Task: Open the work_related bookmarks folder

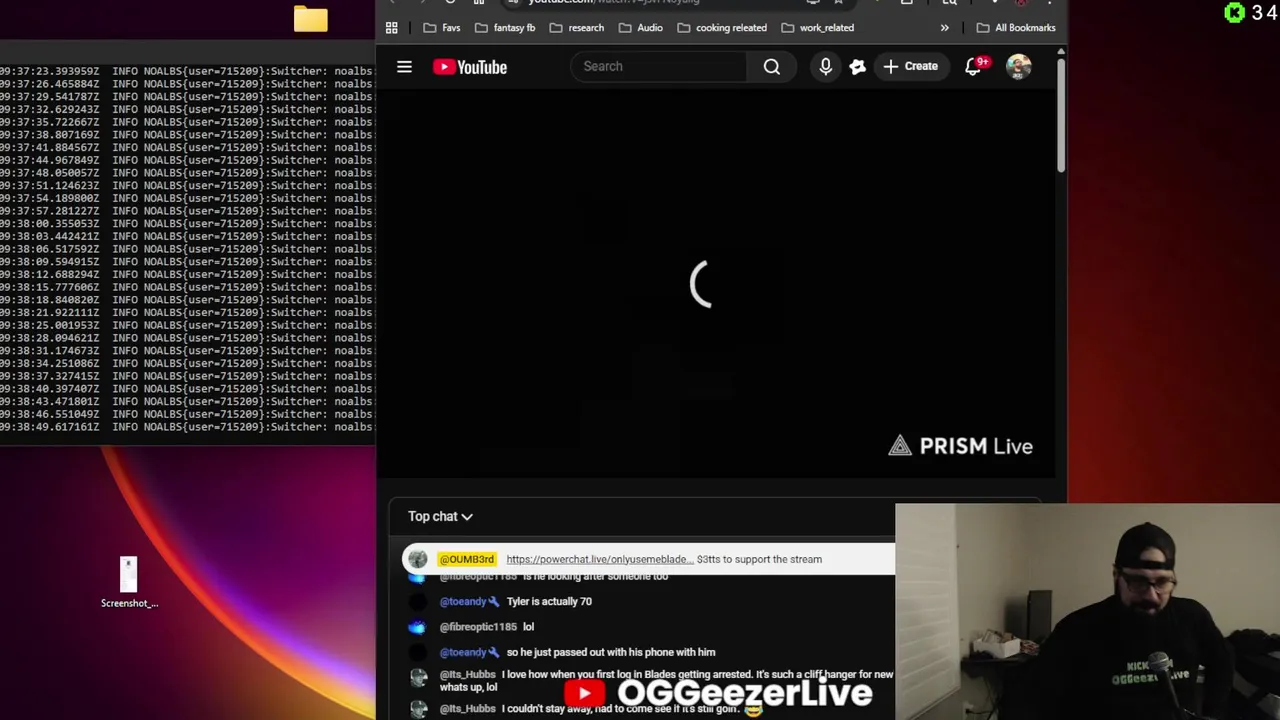Action: (x=817, y=28)
